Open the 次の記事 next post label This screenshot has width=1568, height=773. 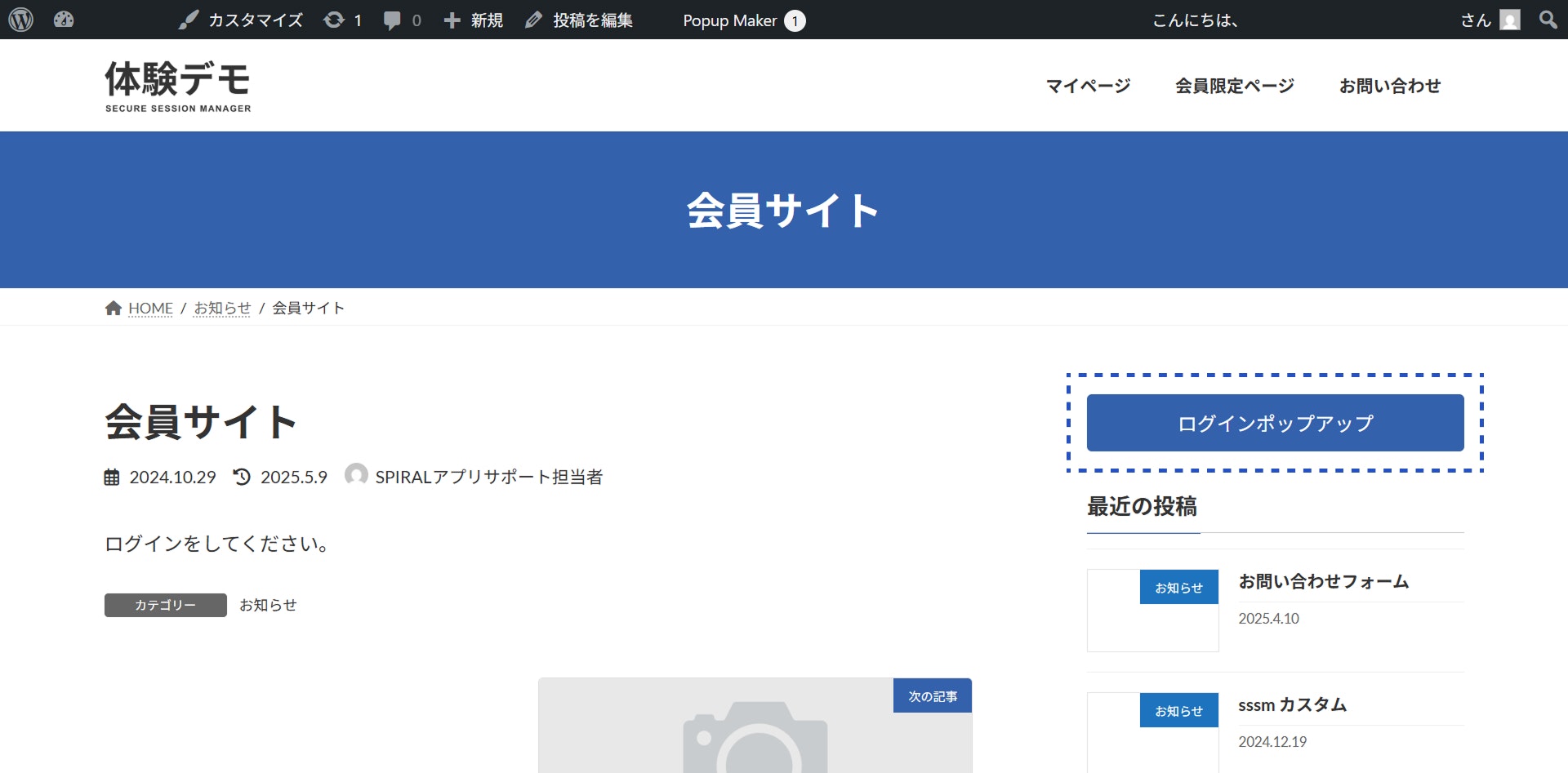[933, 695]
